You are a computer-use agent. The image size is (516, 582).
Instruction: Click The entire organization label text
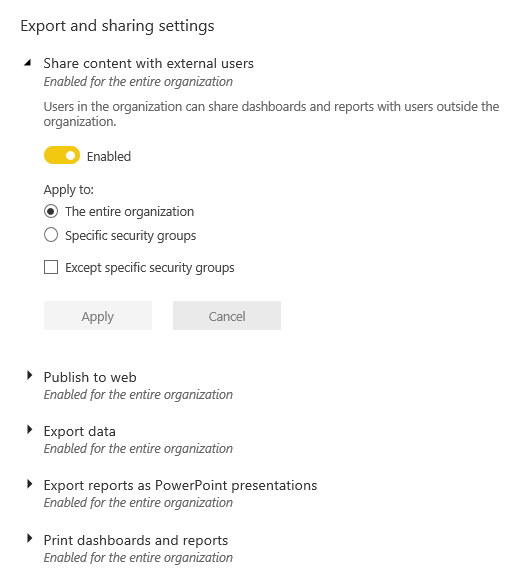130,212
